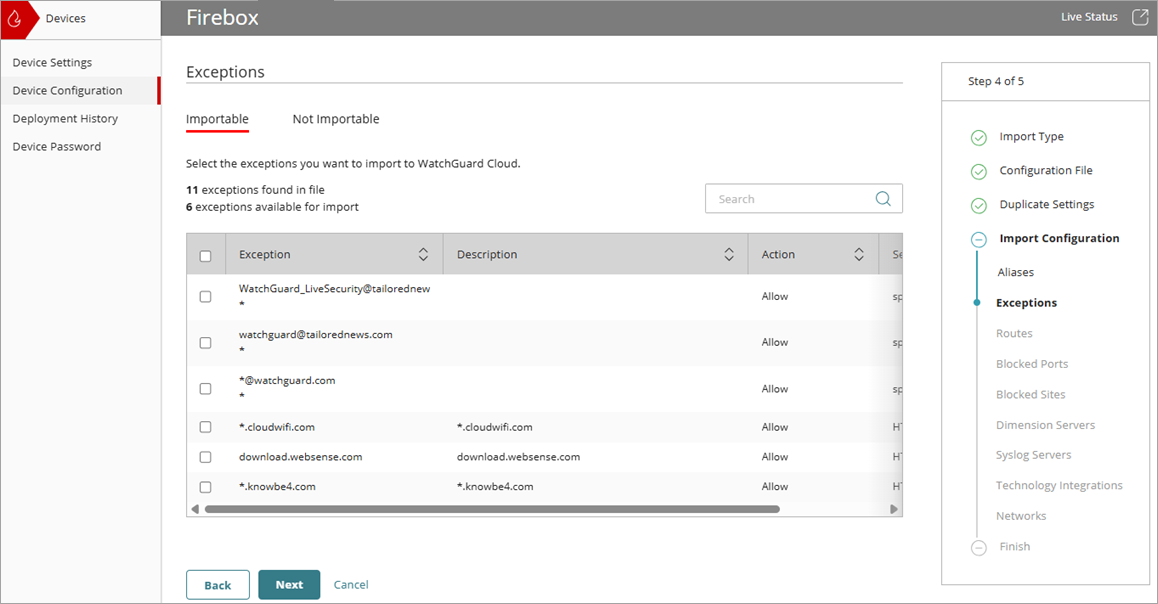1158x604 pixels.
Task: Switch to the Importable tab
Action: point(217,119)
